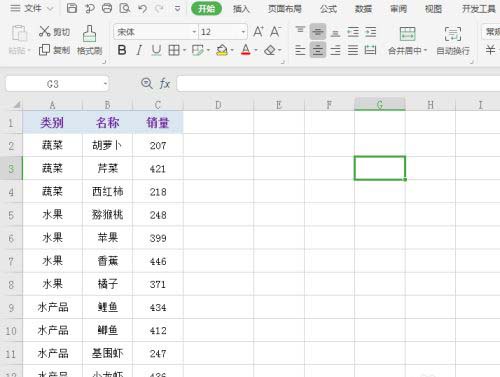Open the 宋体 font name dropdown
This screenshot has width=500, height=377.
[x=194, y=32]
